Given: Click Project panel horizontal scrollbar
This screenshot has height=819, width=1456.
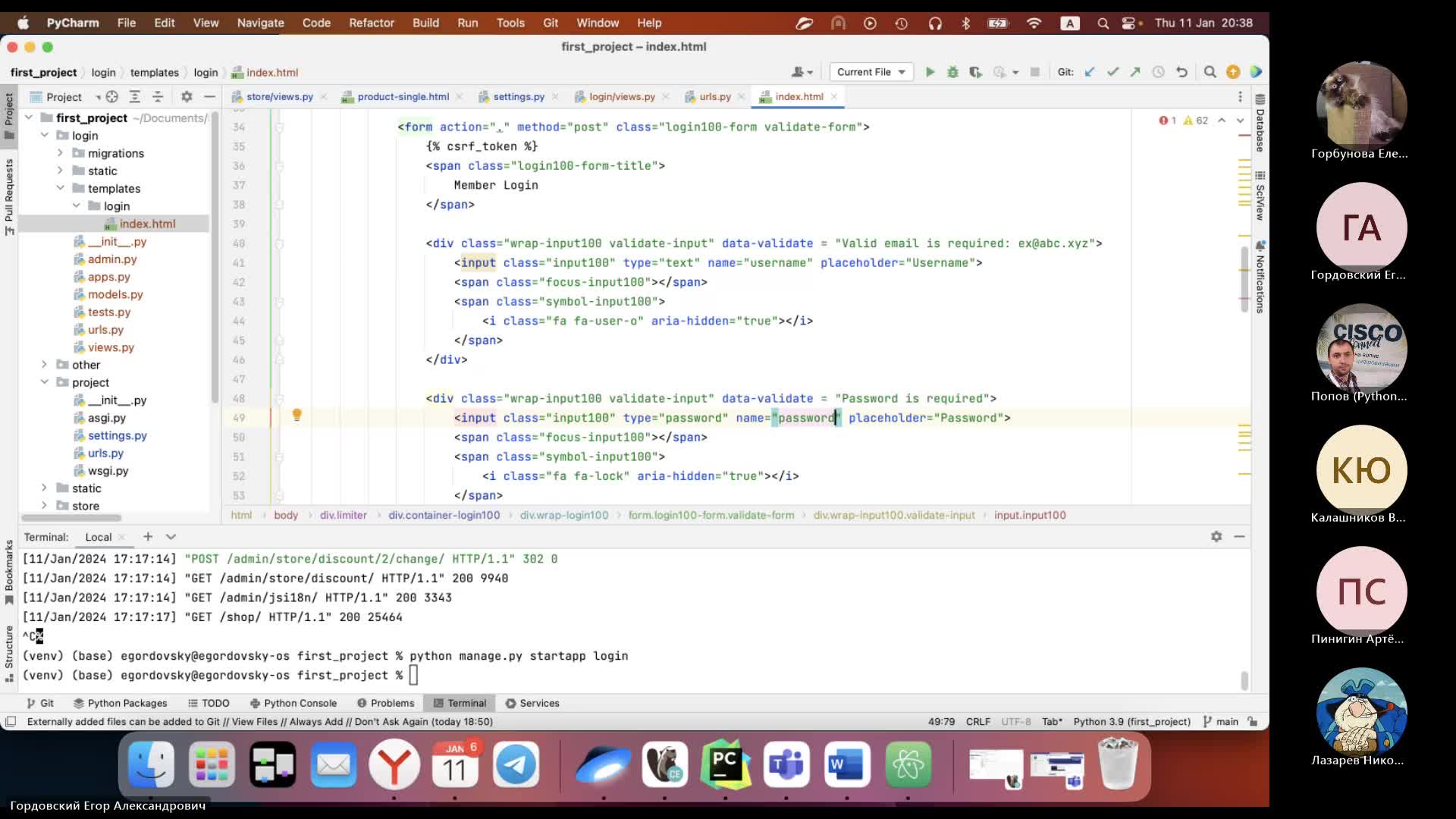Looking at the screenshot, I should [x=71, y=518].
